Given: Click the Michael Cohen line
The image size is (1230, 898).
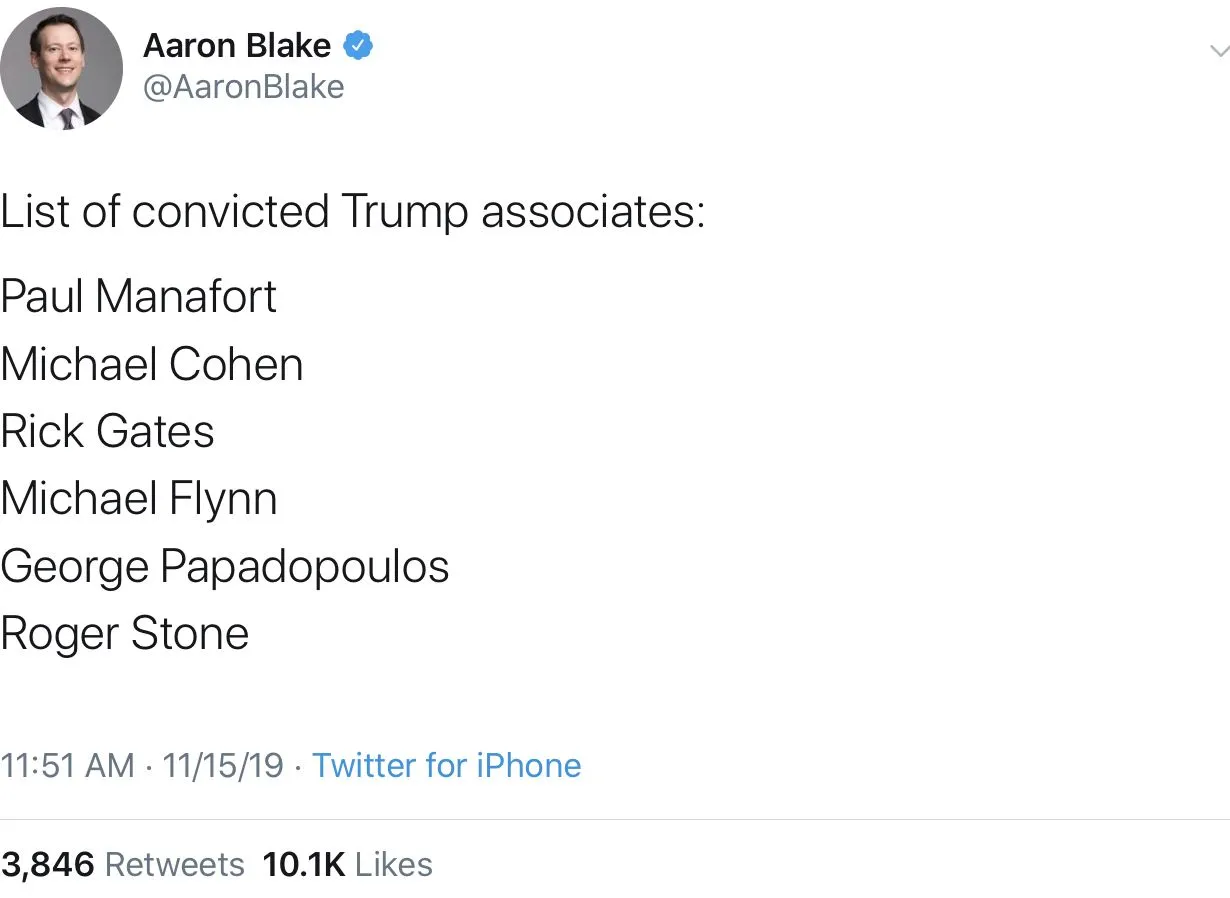Looking at the screenshot, I should click(x=152, y=364).
